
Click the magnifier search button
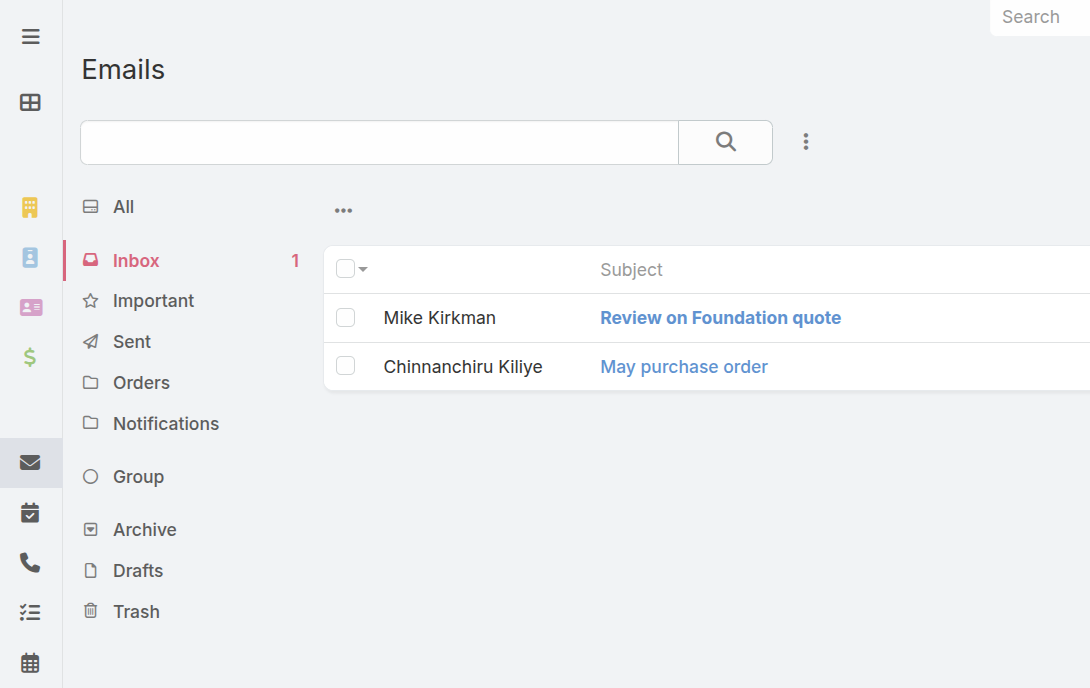(x=725, y=142)
